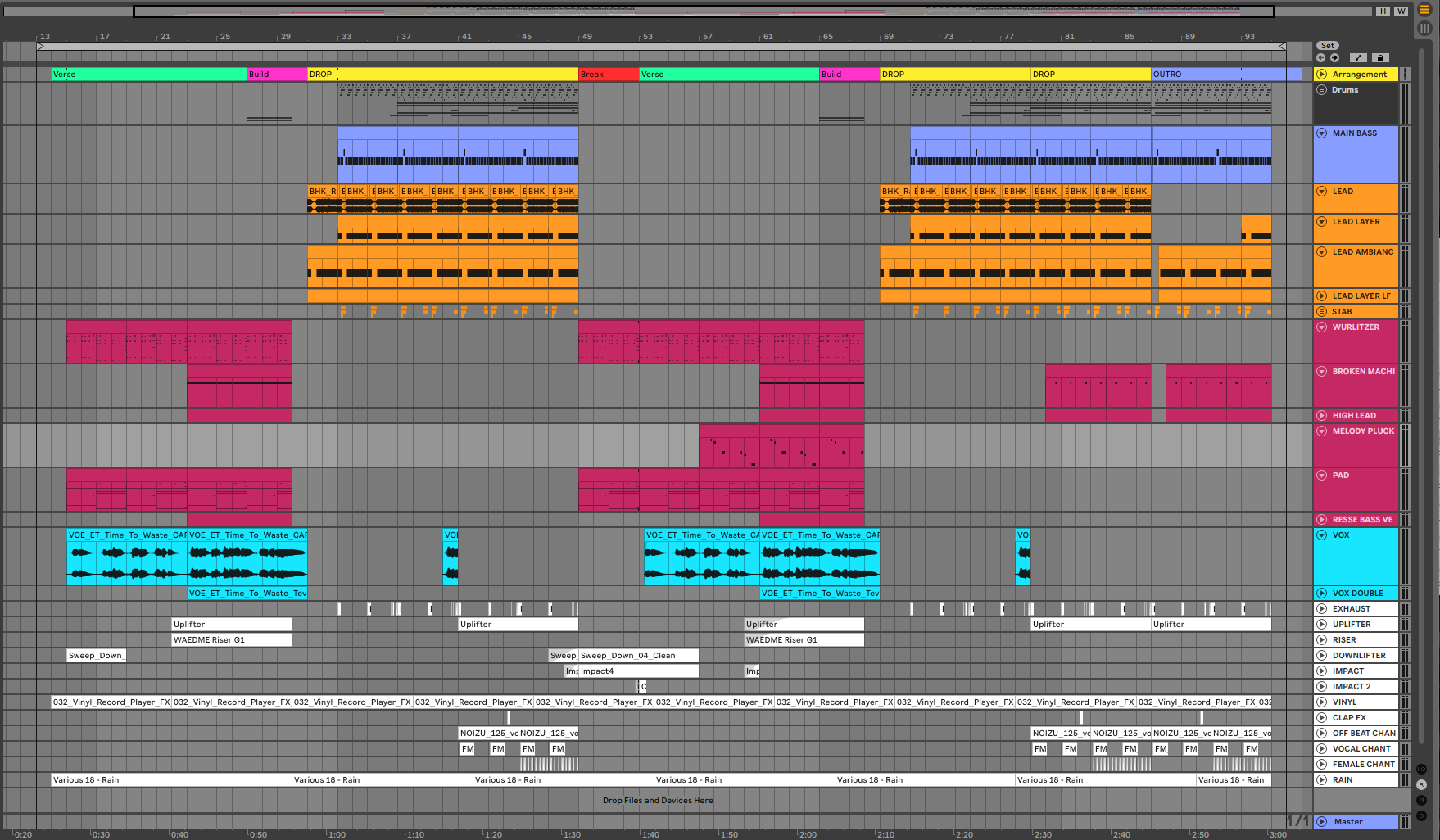Click the Master track's arrow icon
Screen dimensions: 1440x840
coord(1321,822)
